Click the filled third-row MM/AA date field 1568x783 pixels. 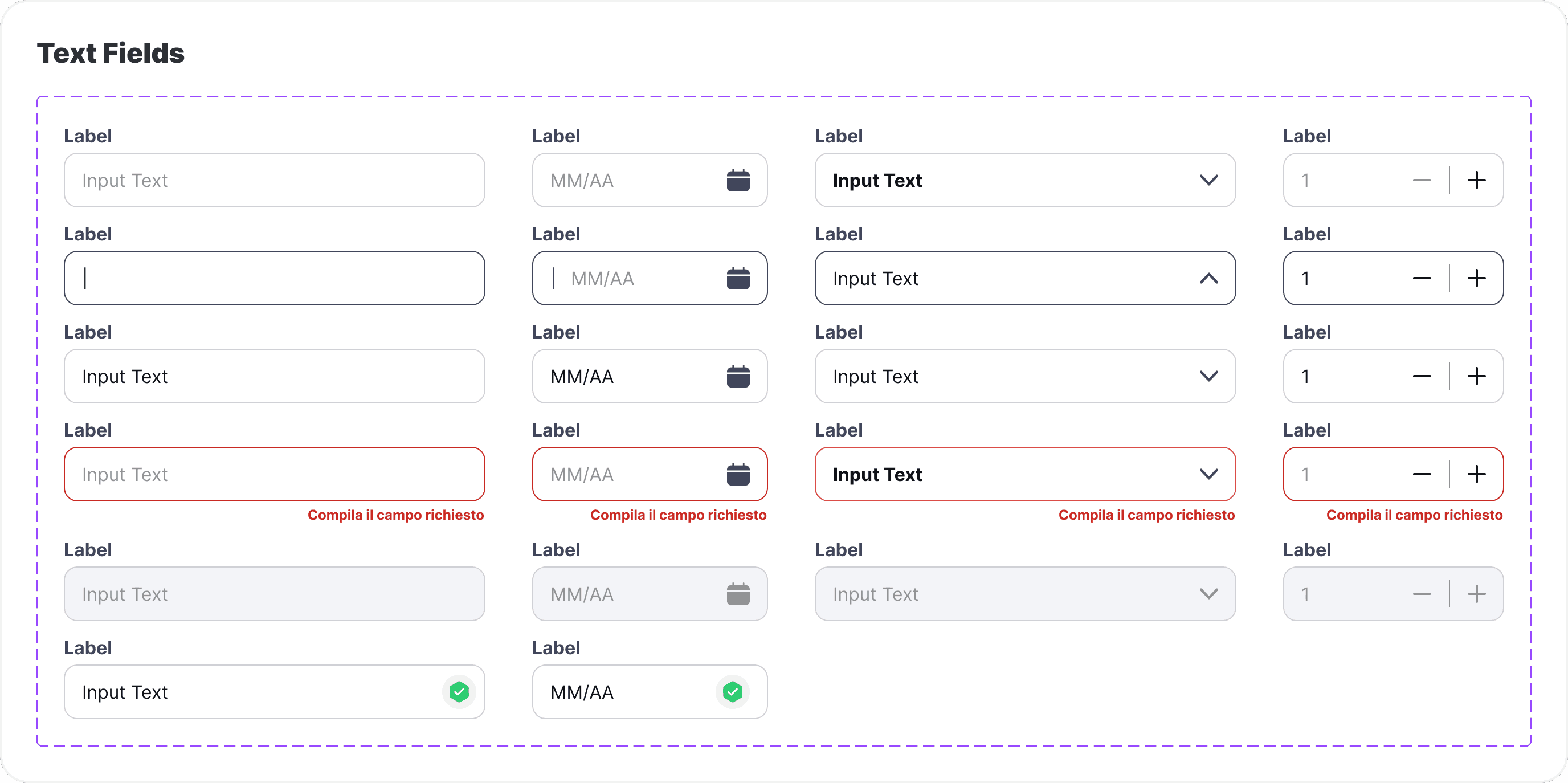650,376
